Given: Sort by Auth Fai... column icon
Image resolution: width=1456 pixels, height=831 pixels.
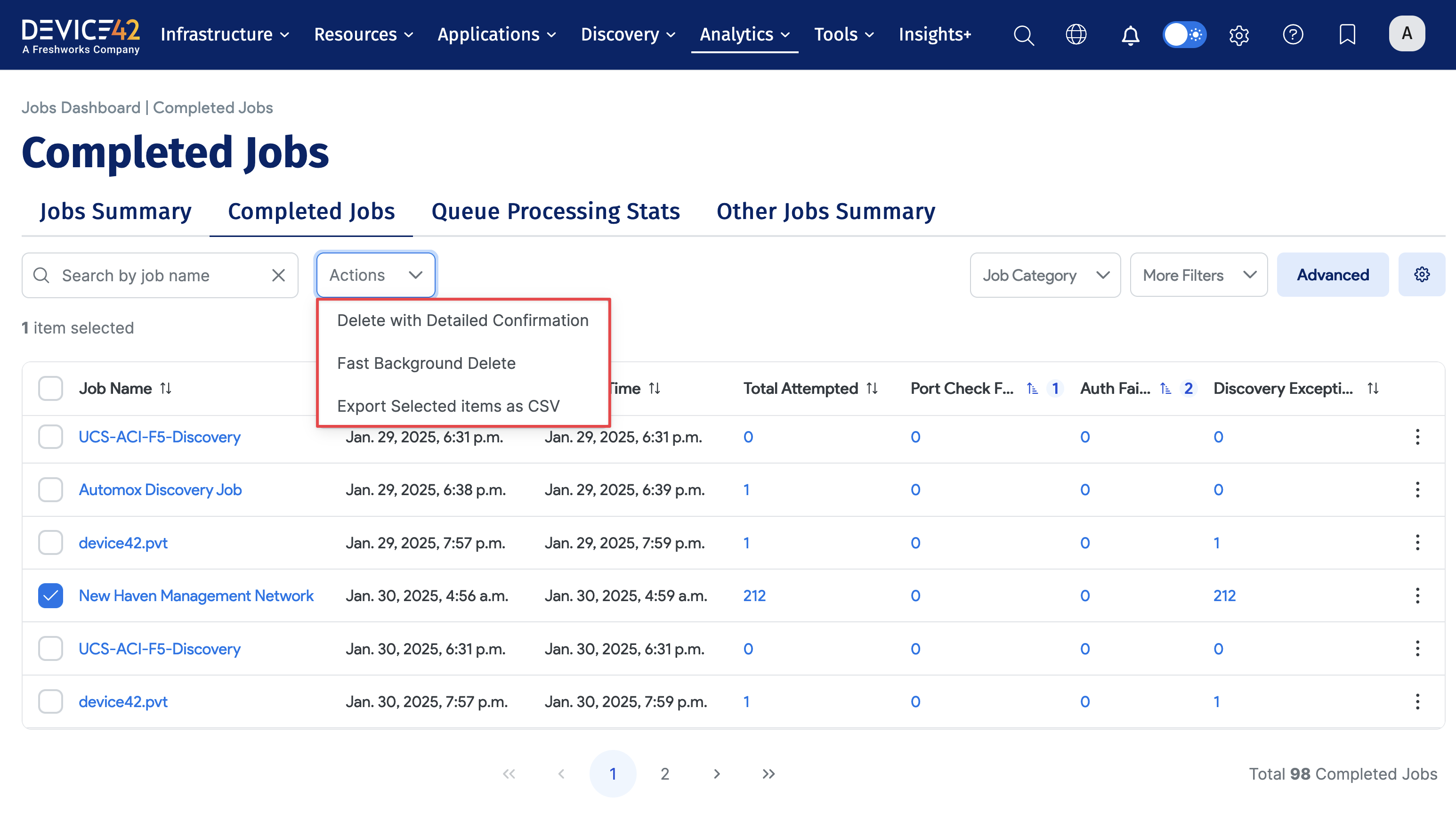Looking at the screenshot, I should (x=1166, y=389).
